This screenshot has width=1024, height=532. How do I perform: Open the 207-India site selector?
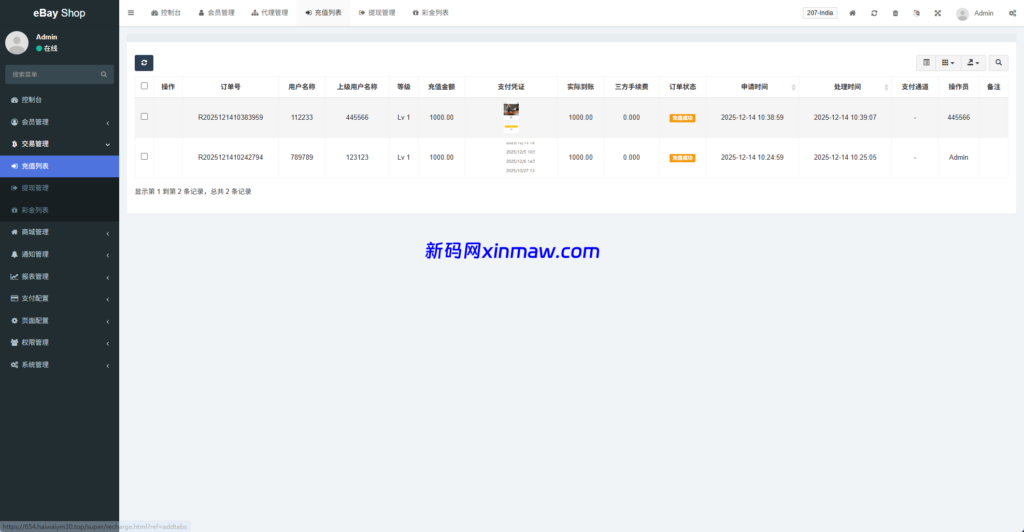pos(820,13)
